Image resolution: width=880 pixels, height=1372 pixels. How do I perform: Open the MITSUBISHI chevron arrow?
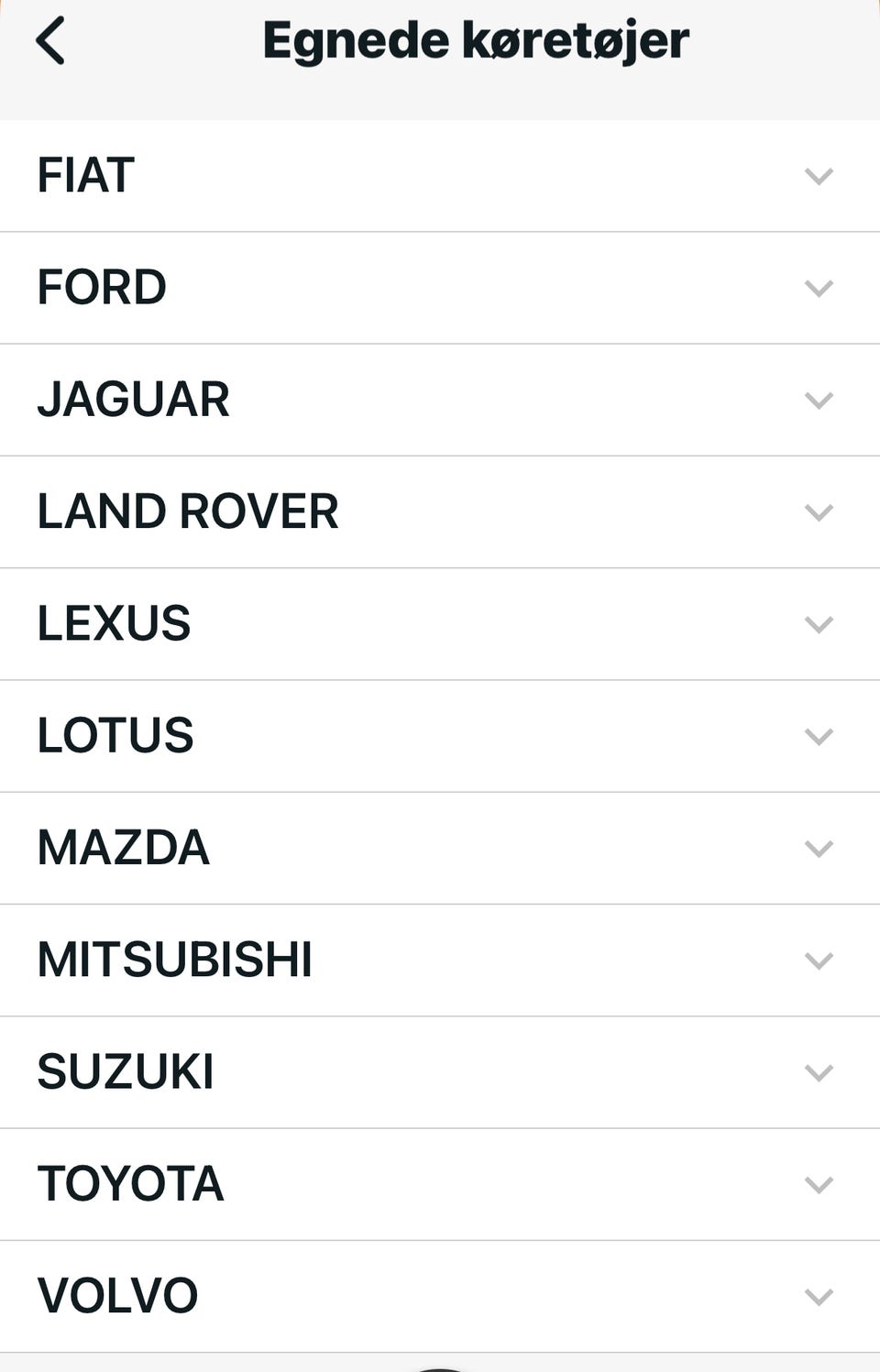point(819,960)
